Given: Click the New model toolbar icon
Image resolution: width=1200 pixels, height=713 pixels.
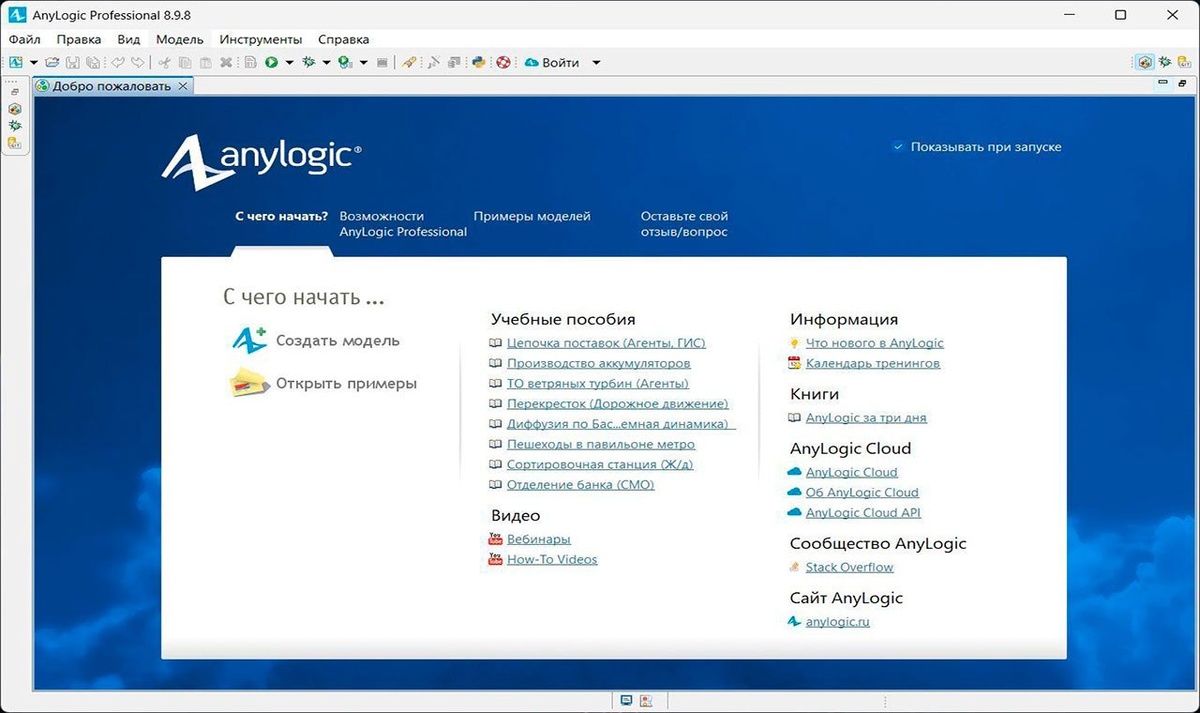Looking at the screenshot, I should point(16,62).
